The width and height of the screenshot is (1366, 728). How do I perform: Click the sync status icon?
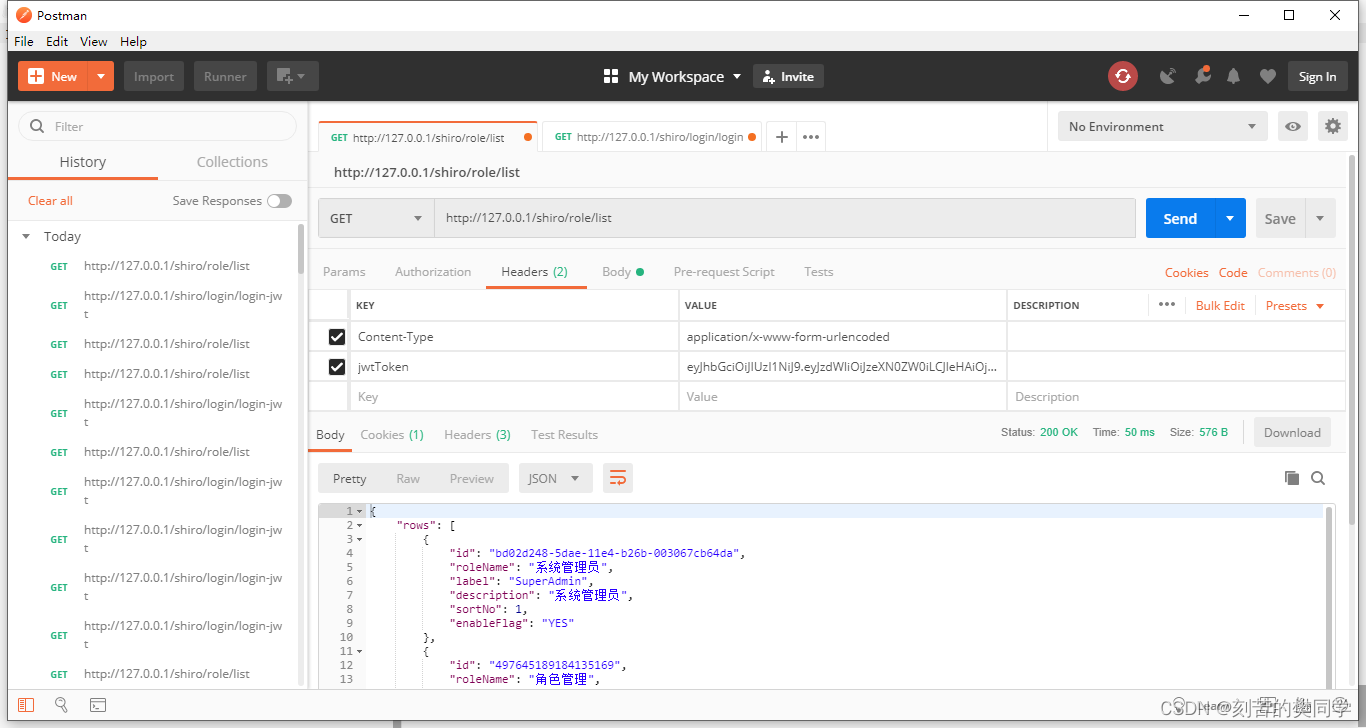point(1123,76)
